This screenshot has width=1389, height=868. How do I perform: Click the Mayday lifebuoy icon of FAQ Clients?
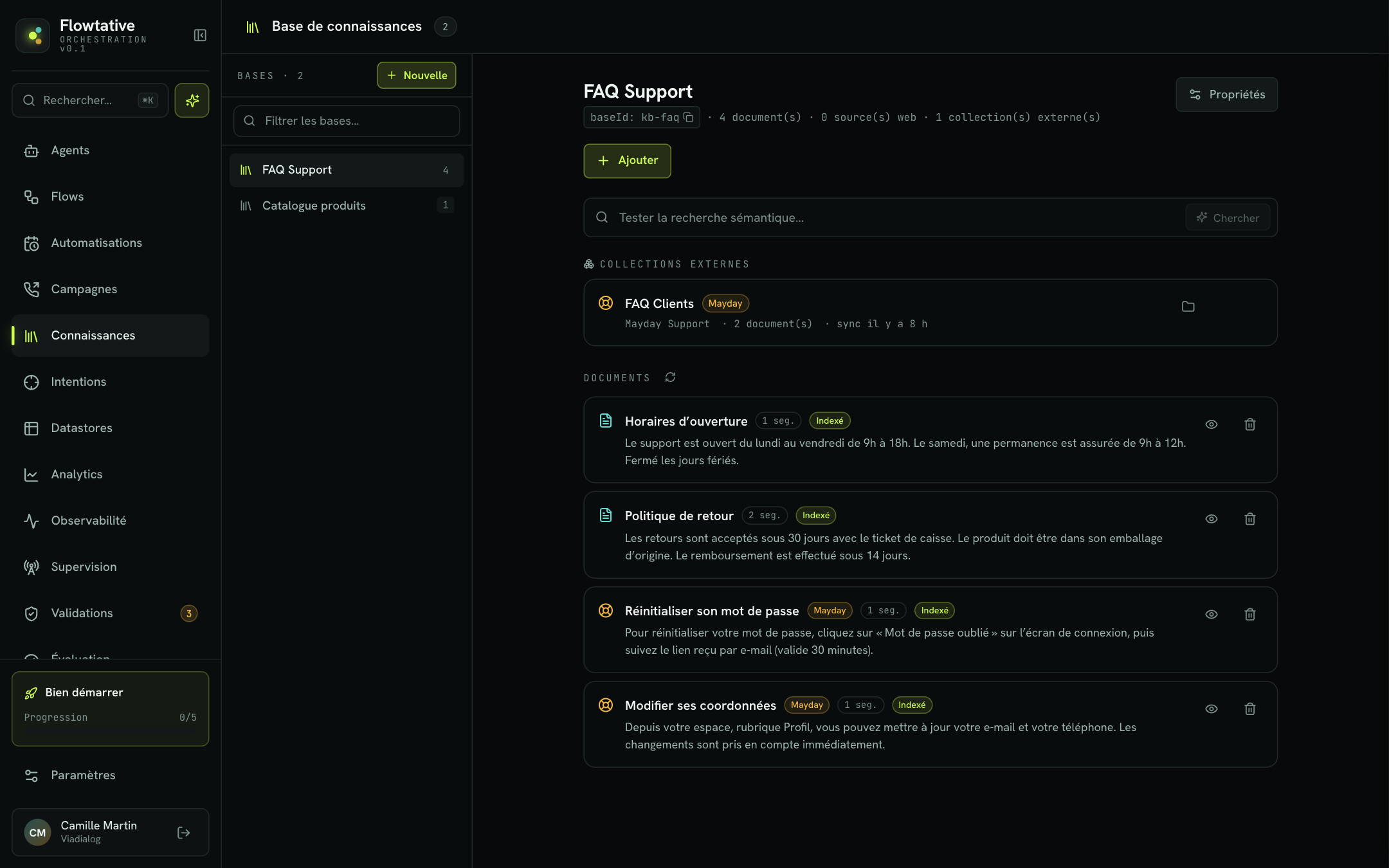click(606, 303)
